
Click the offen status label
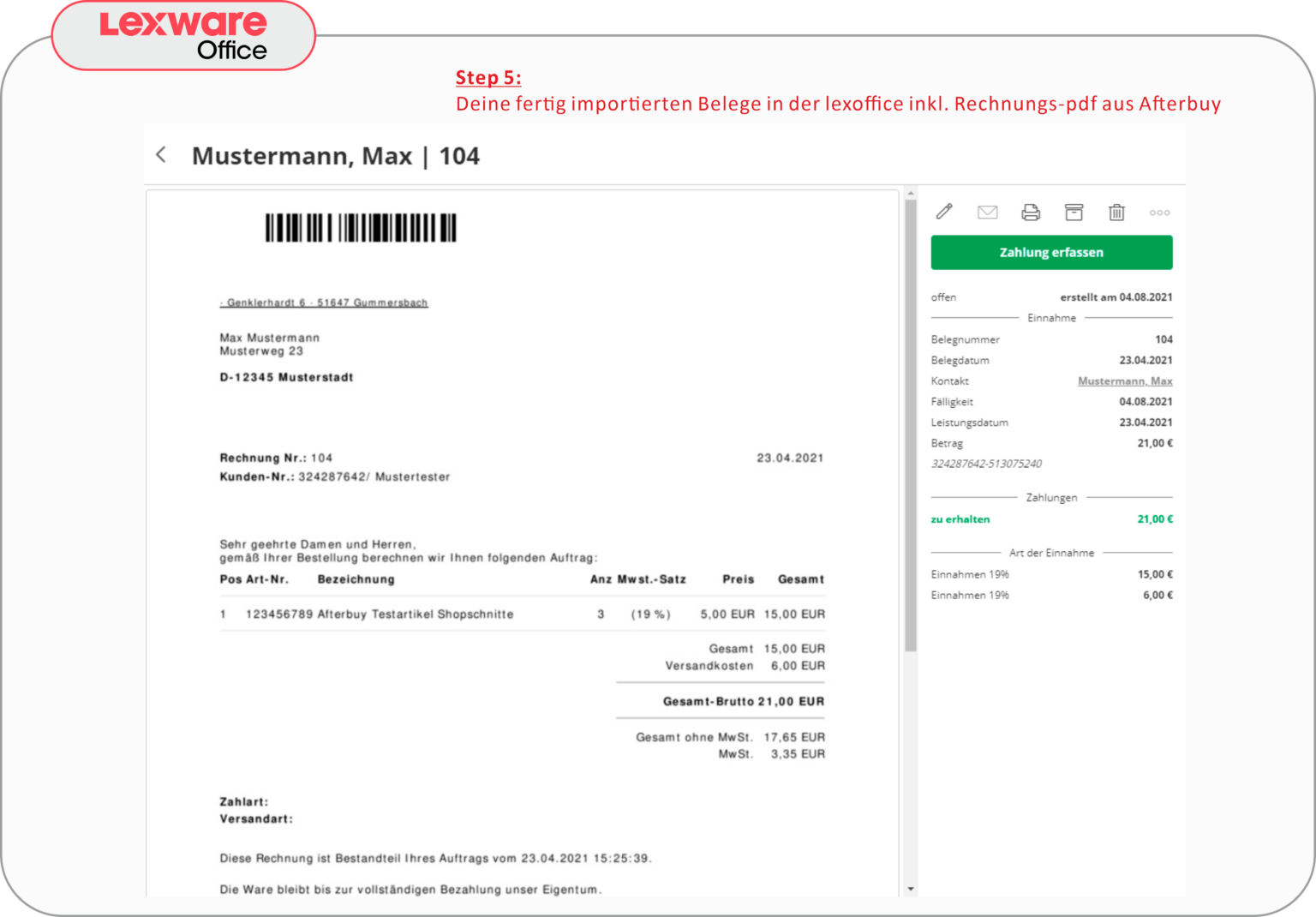click(943, 297)
